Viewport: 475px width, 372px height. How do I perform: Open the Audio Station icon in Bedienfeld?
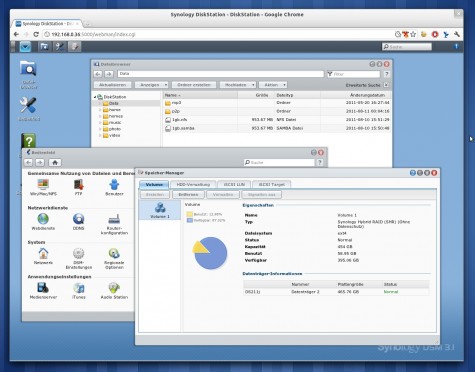click(x=114, y=290)
